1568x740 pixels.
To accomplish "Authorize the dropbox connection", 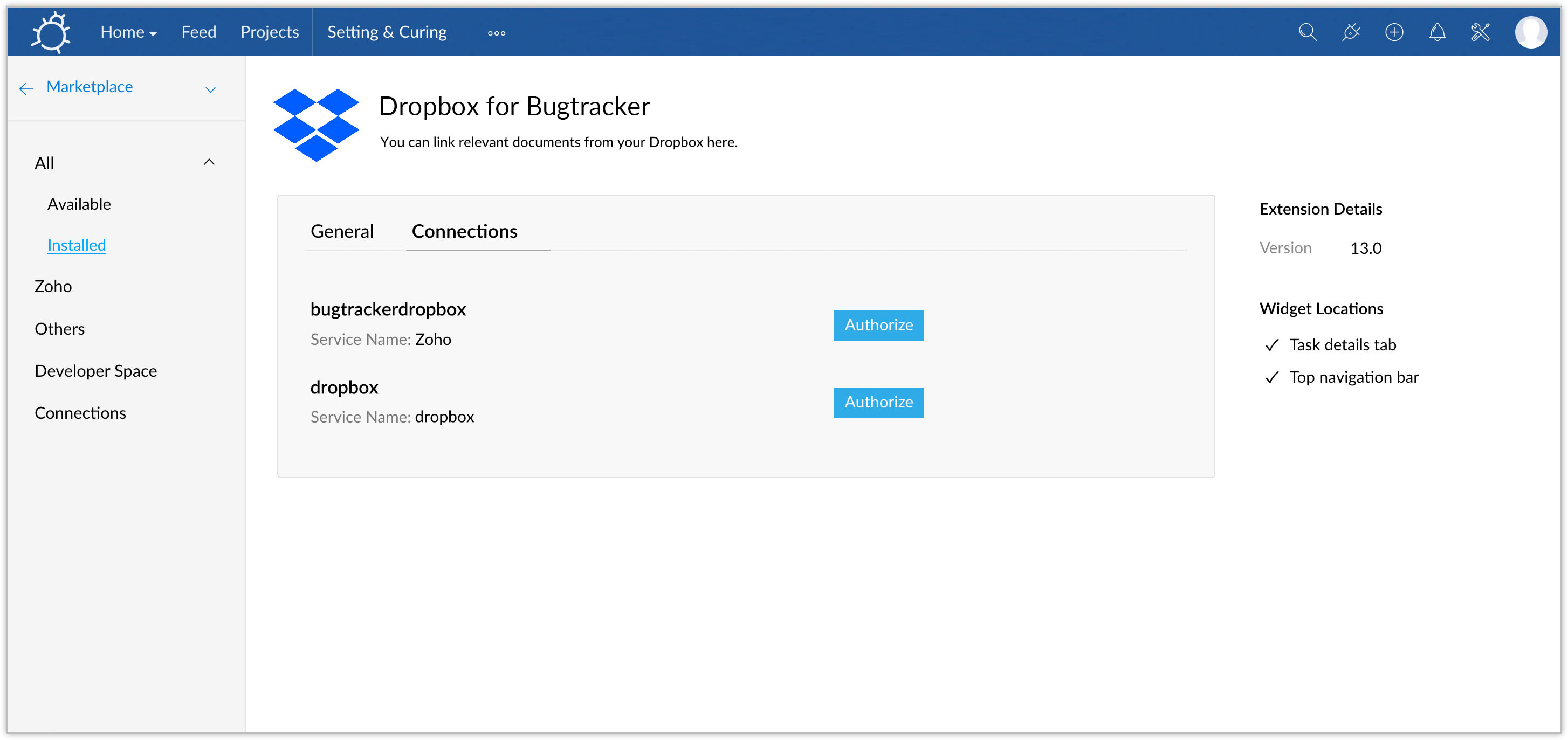I will tap(878, 402).
